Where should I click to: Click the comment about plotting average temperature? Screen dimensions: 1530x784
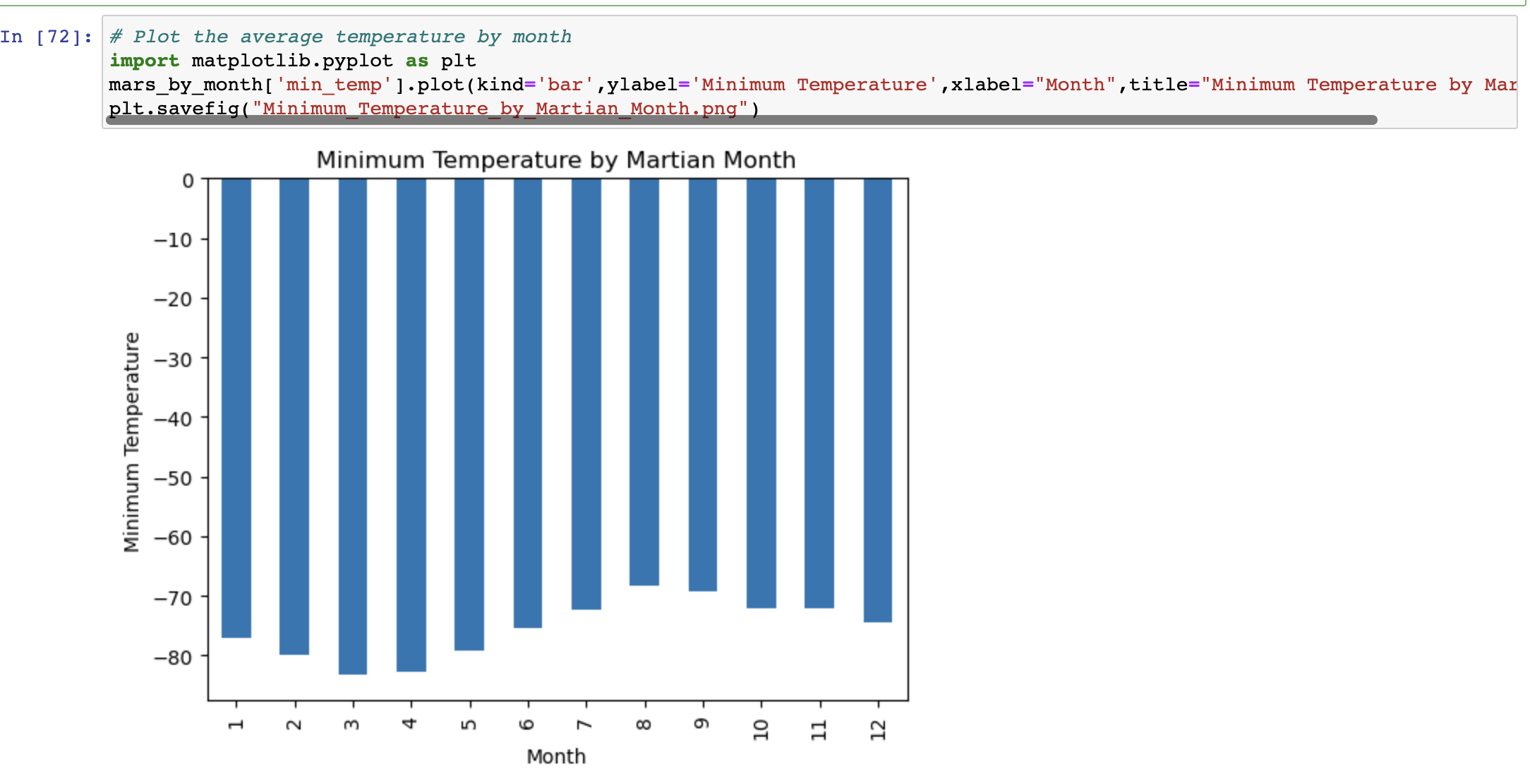(339, 36)
